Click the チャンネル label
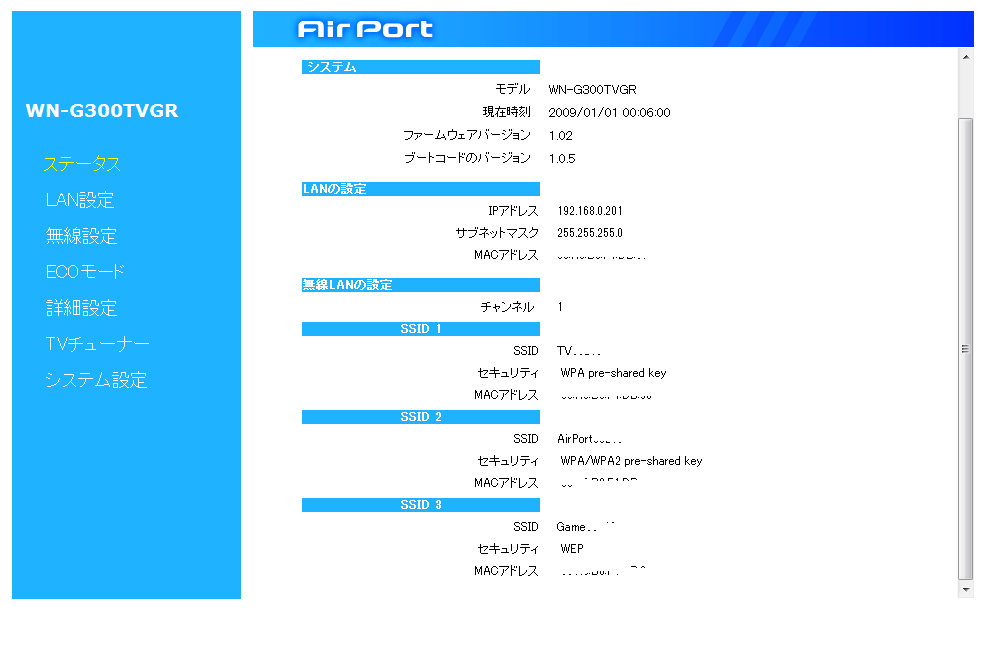Image resolution: width=987 pixels, height=647 pixels. click(507, 307)
